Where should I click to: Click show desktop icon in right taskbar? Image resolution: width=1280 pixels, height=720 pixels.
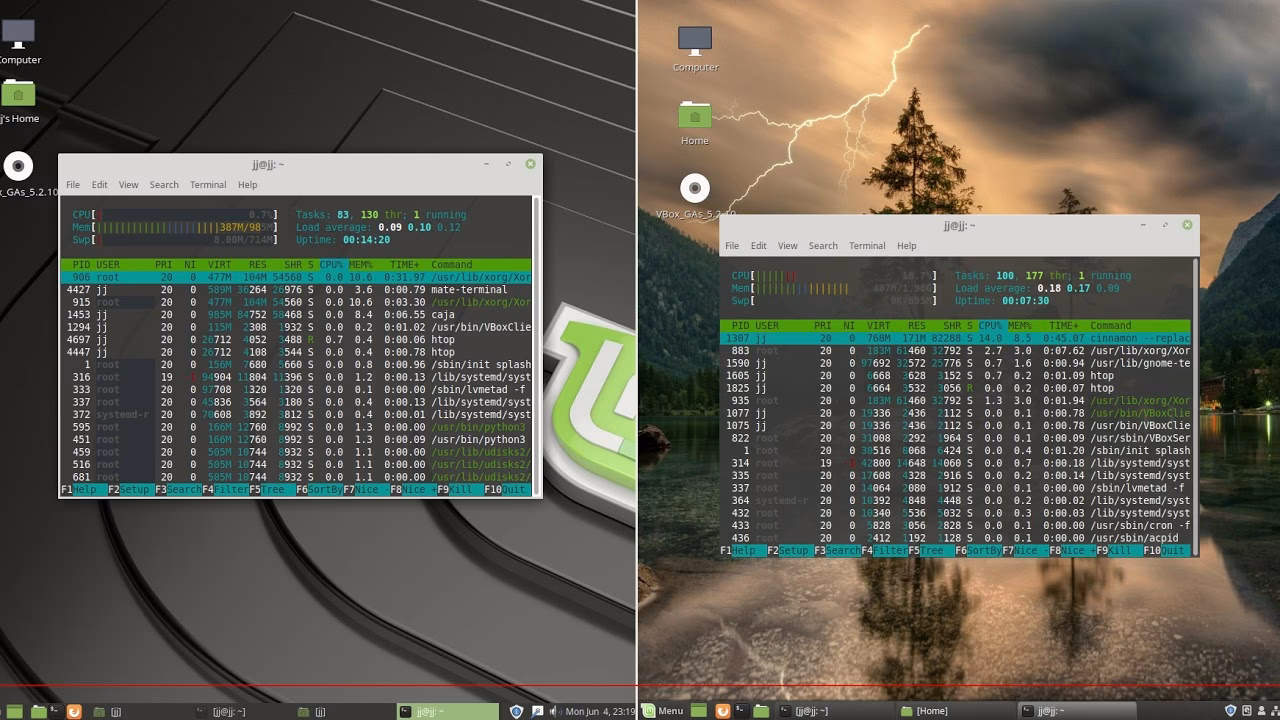pos(699,711)
